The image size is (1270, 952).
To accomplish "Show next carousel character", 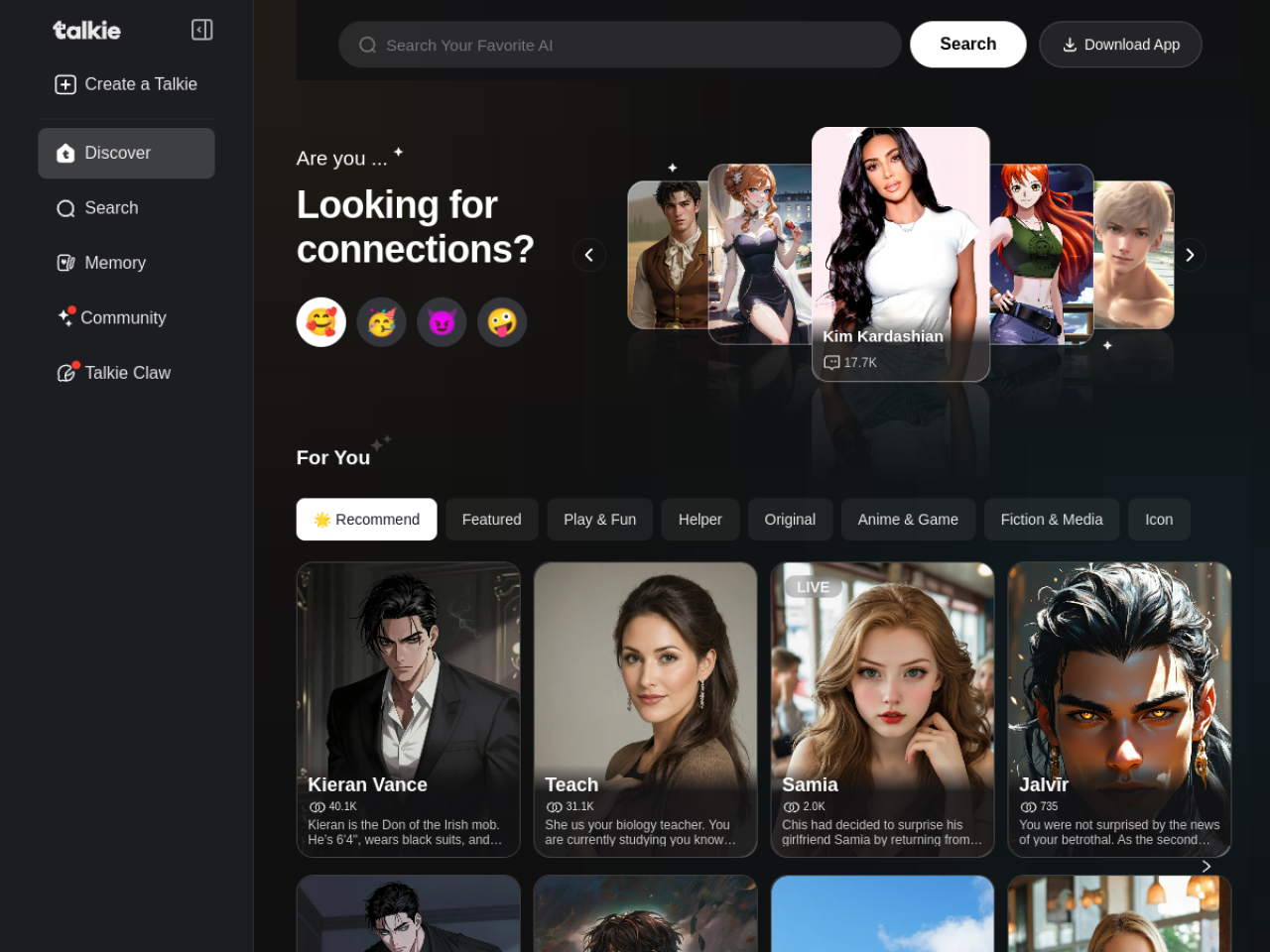I will tap(1190, 255).
